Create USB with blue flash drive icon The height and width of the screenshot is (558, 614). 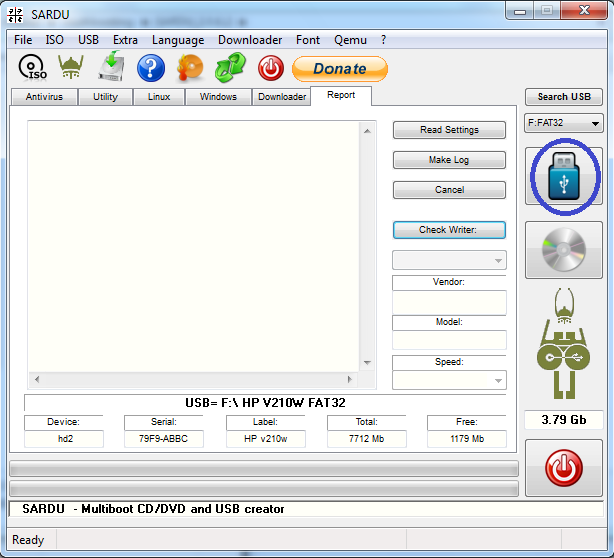tap(563, 176)
